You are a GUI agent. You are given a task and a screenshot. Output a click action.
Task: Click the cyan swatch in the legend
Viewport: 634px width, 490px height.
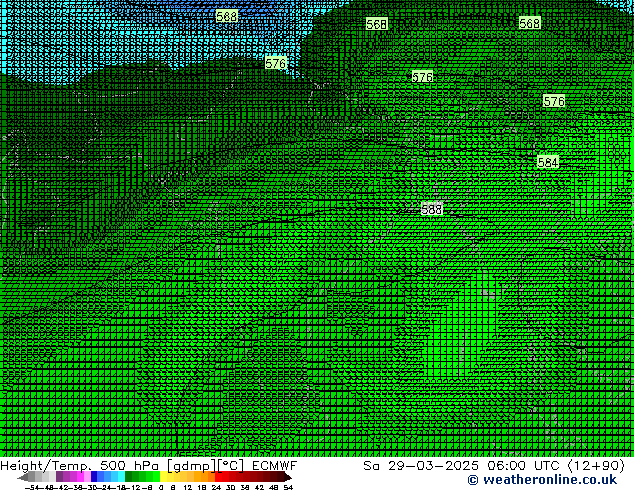pos(121,476)
